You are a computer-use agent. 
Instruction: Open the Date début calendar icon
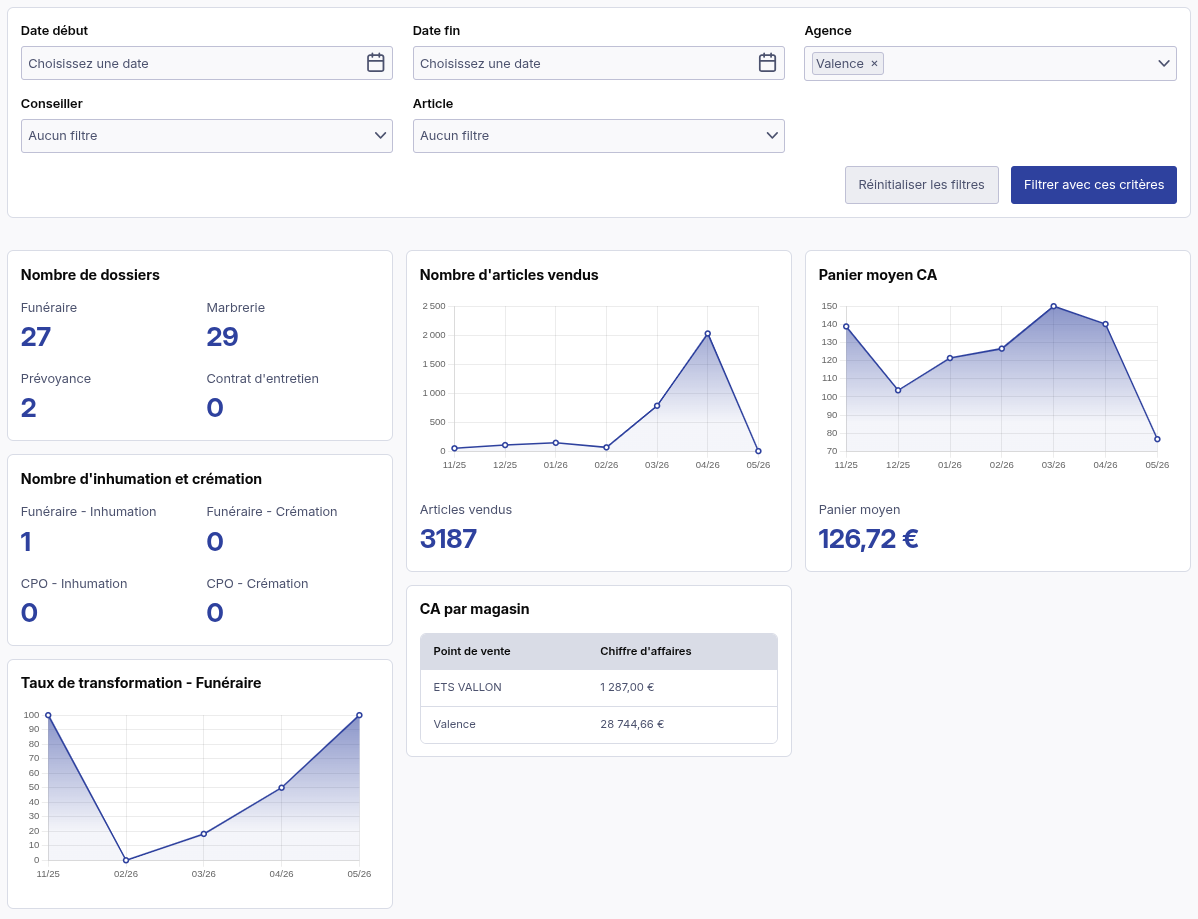click(x=375, y=63)
